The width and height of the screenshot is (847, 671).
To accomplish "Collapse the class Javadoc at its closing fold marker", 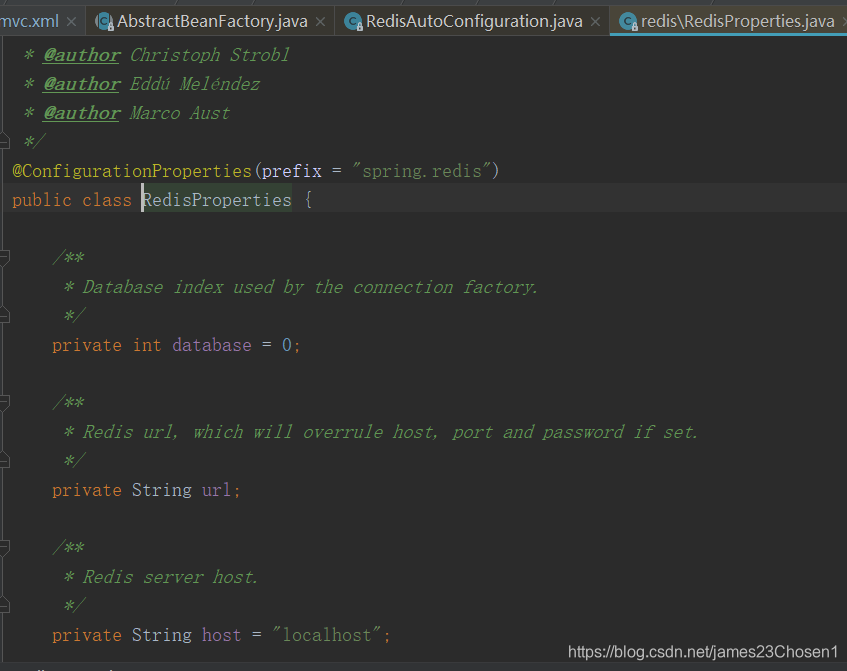I will click(4, 142).
